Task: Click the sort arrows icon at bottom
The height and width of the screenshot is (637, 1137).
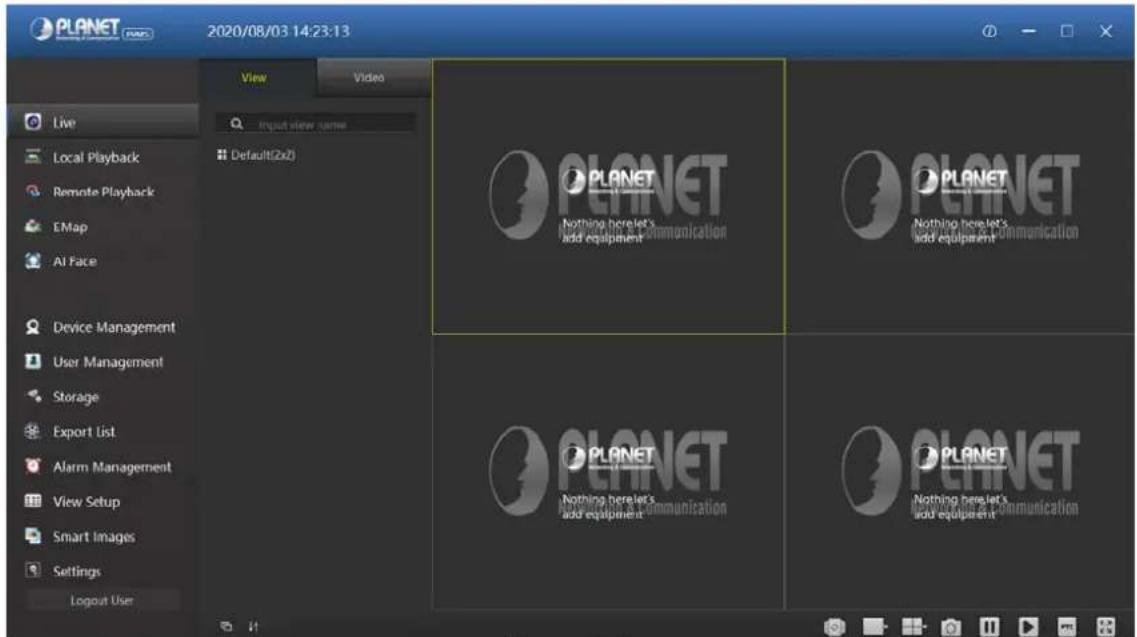Action: pyautogui.click(x=253, y=626)
